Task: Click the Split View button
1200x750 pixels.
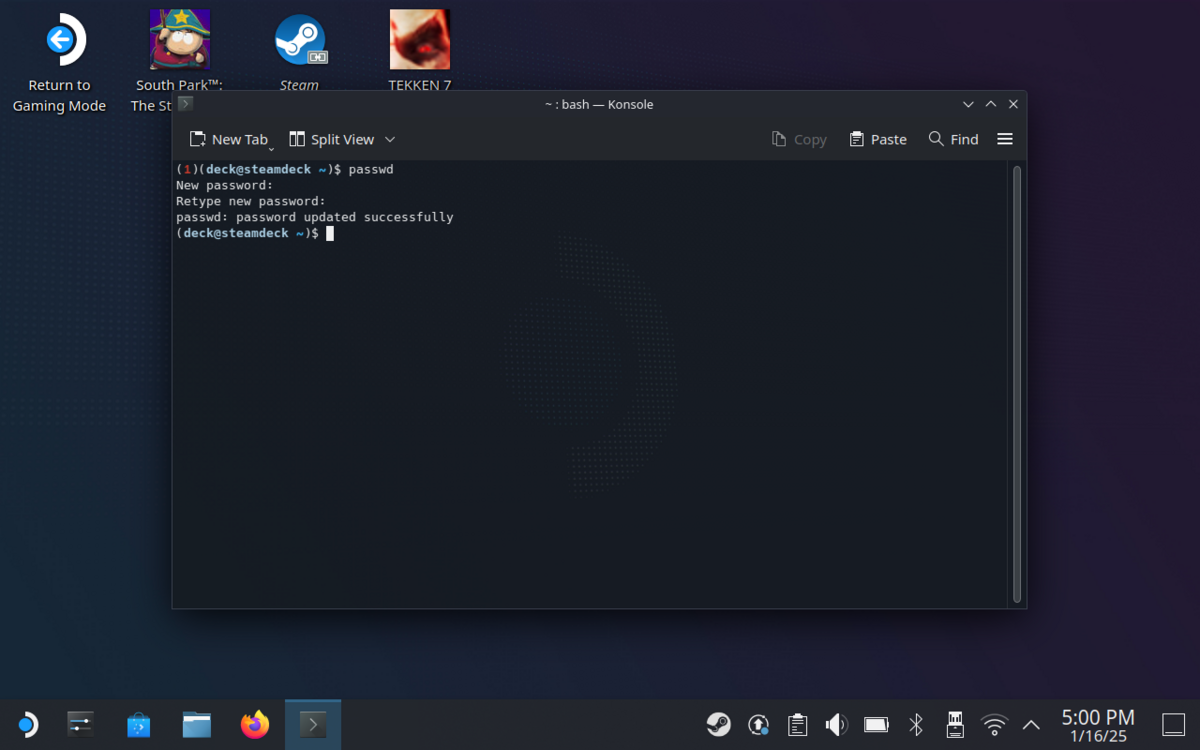Action: click(331, 139)
